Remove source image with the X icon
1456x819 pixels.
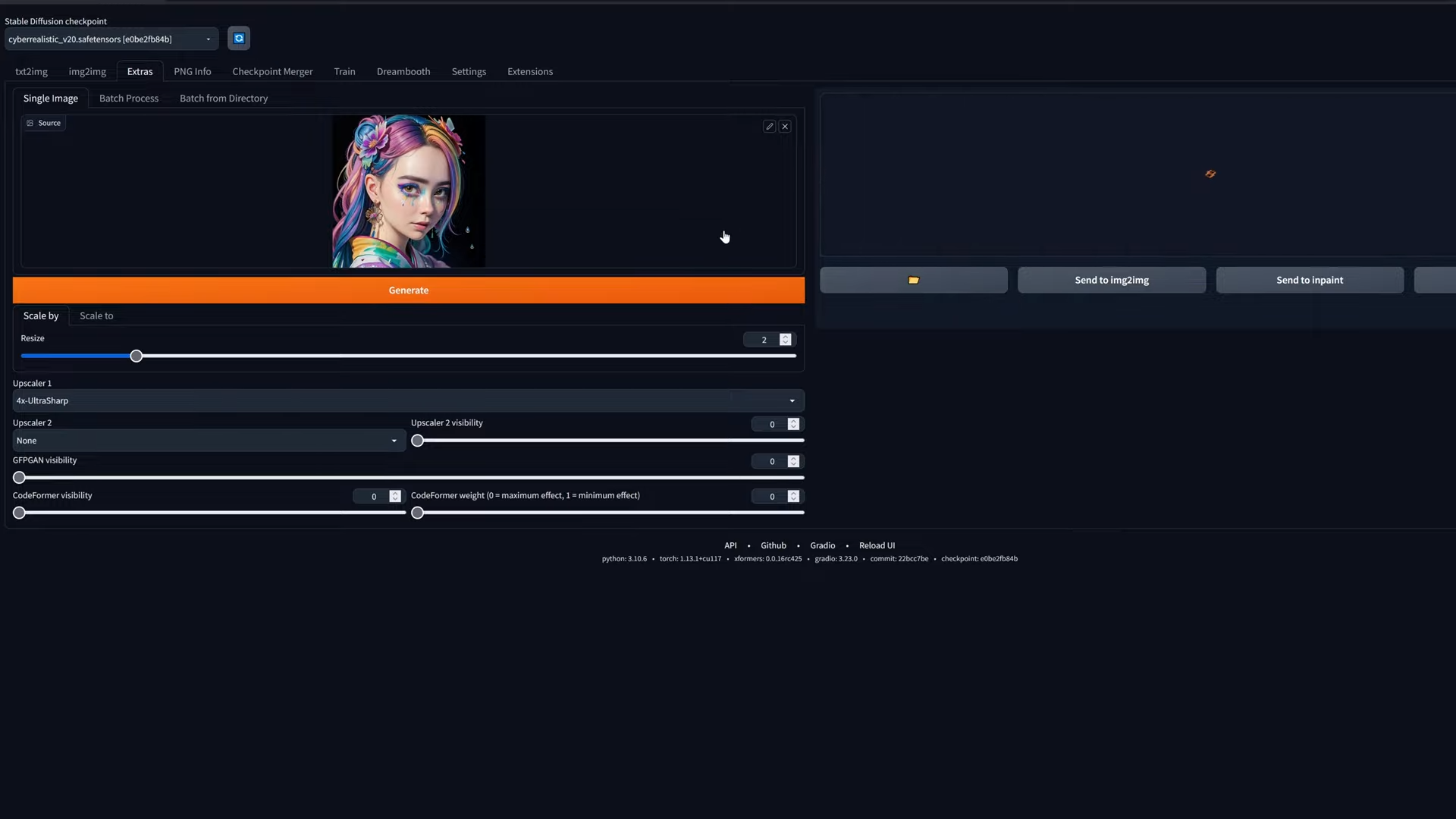(785, 127)
